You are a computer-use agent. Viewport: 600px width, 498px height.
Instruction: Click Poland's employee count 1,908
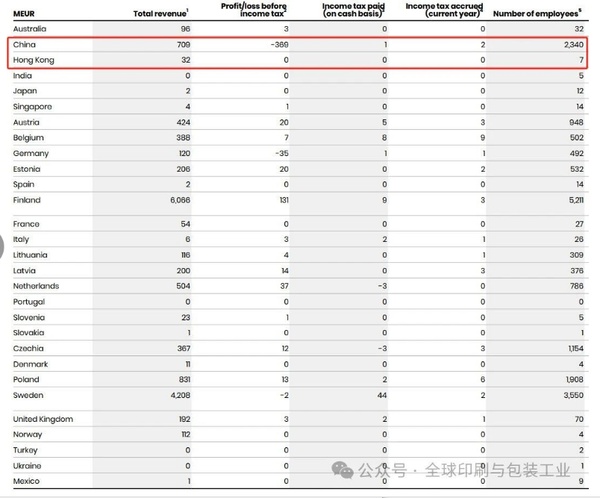(575, 380)
